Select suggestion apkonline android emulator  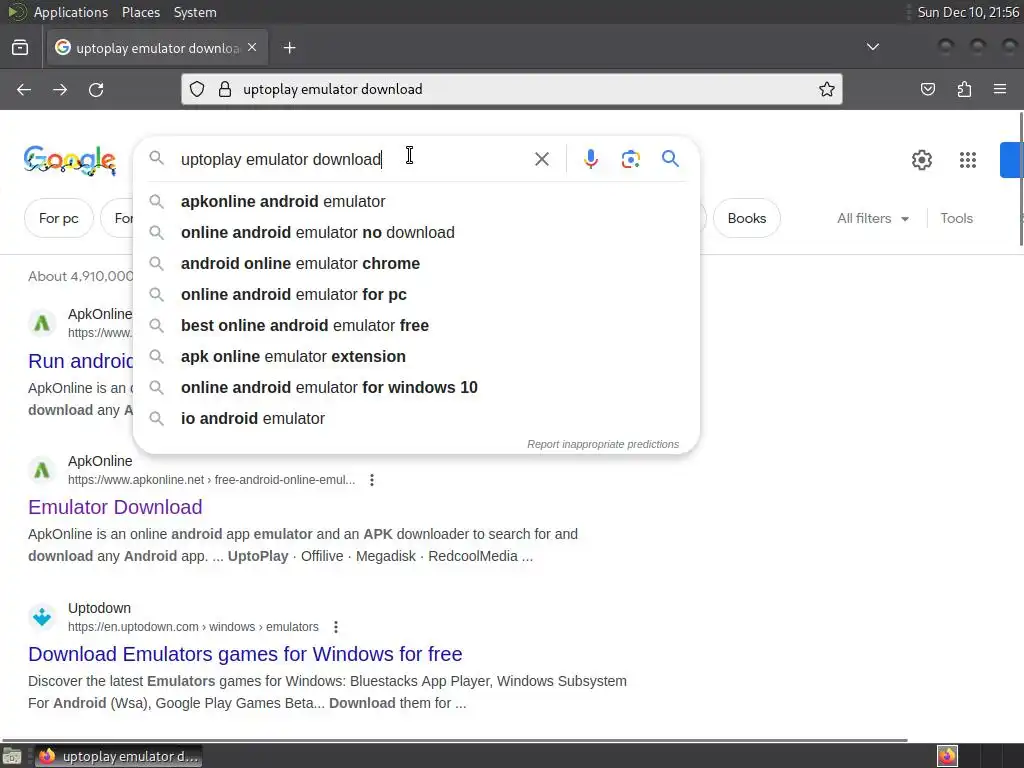pos(417,201)
